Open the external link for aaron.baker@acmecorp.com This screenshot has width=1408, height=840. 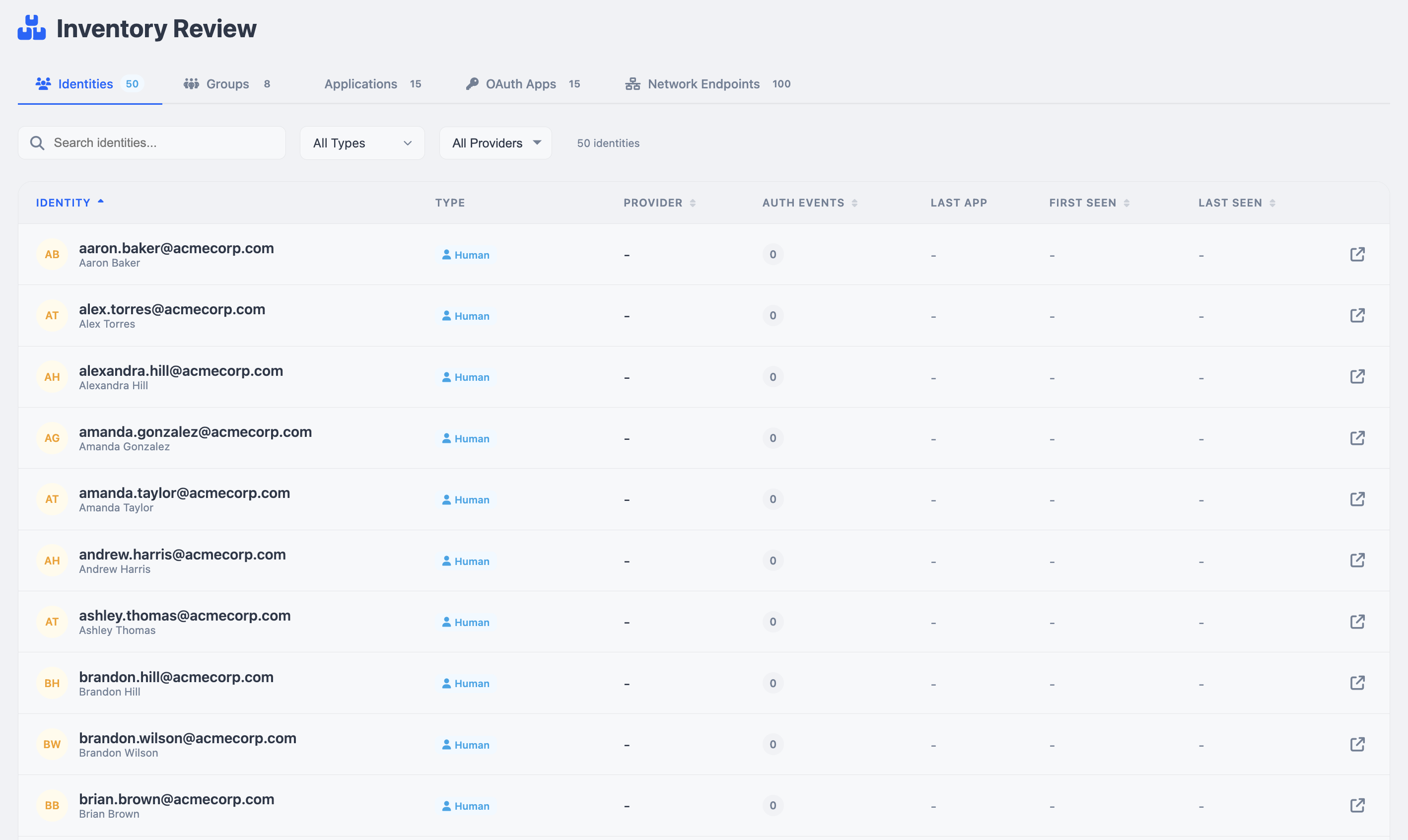1358,254
